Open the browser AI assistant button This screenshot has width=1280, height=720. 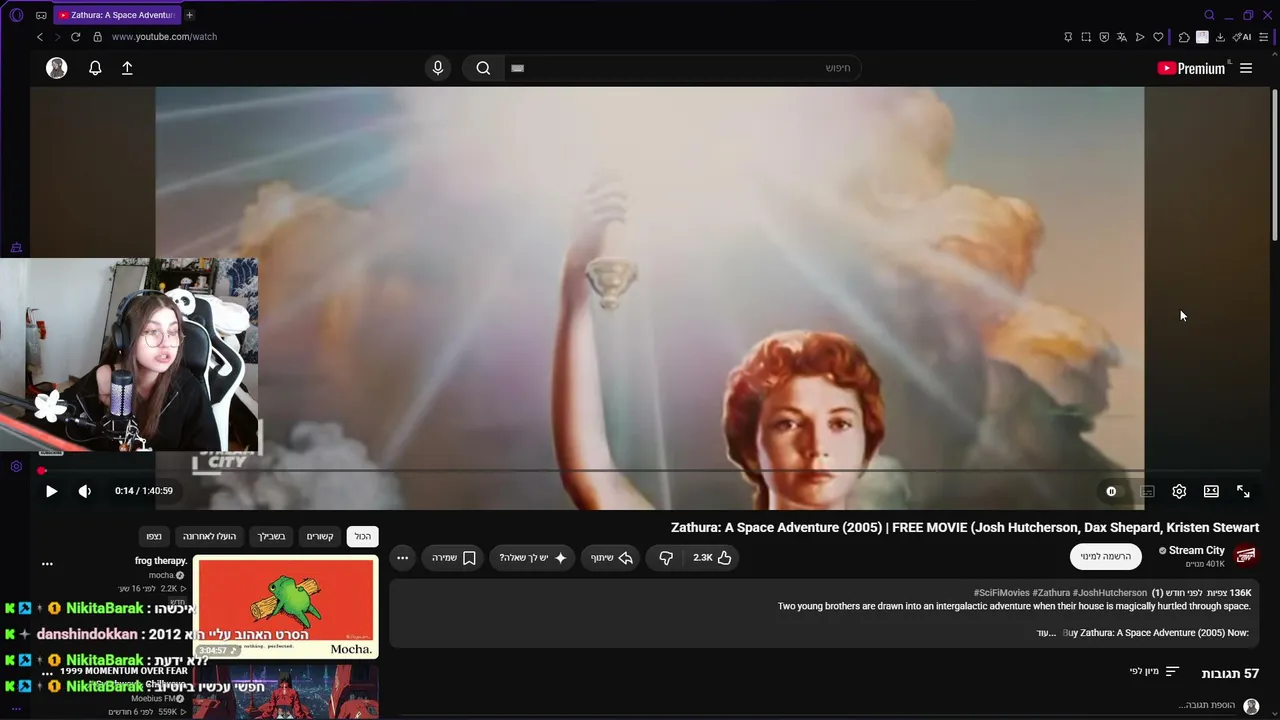pyautogui.click(x=1242, y=37)
